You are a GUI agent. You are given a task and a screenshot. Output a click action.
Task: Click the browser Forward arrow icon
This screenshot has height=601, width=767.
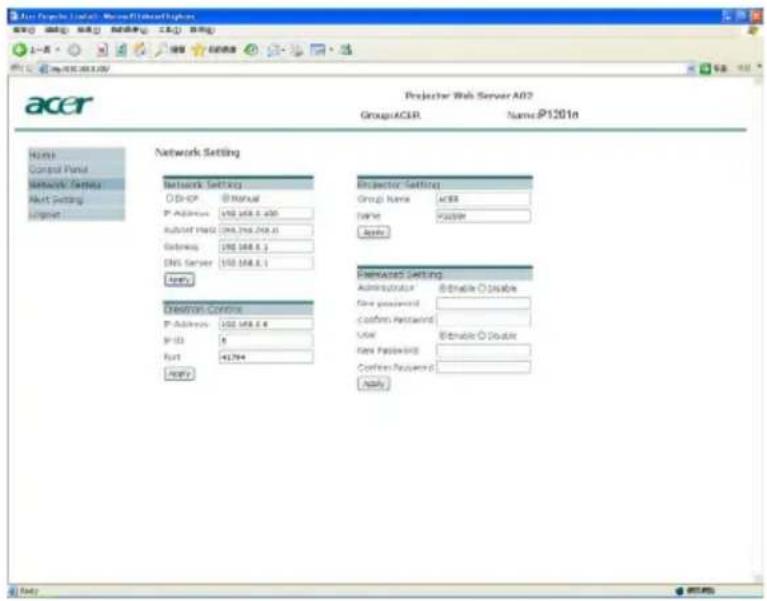74,50
